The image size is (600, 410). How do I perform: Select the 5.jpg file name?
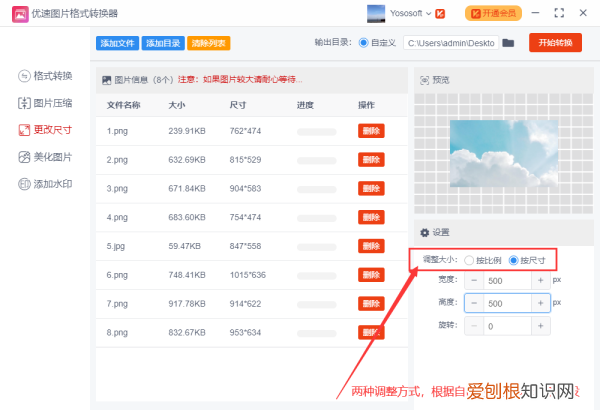pos(116,246)
